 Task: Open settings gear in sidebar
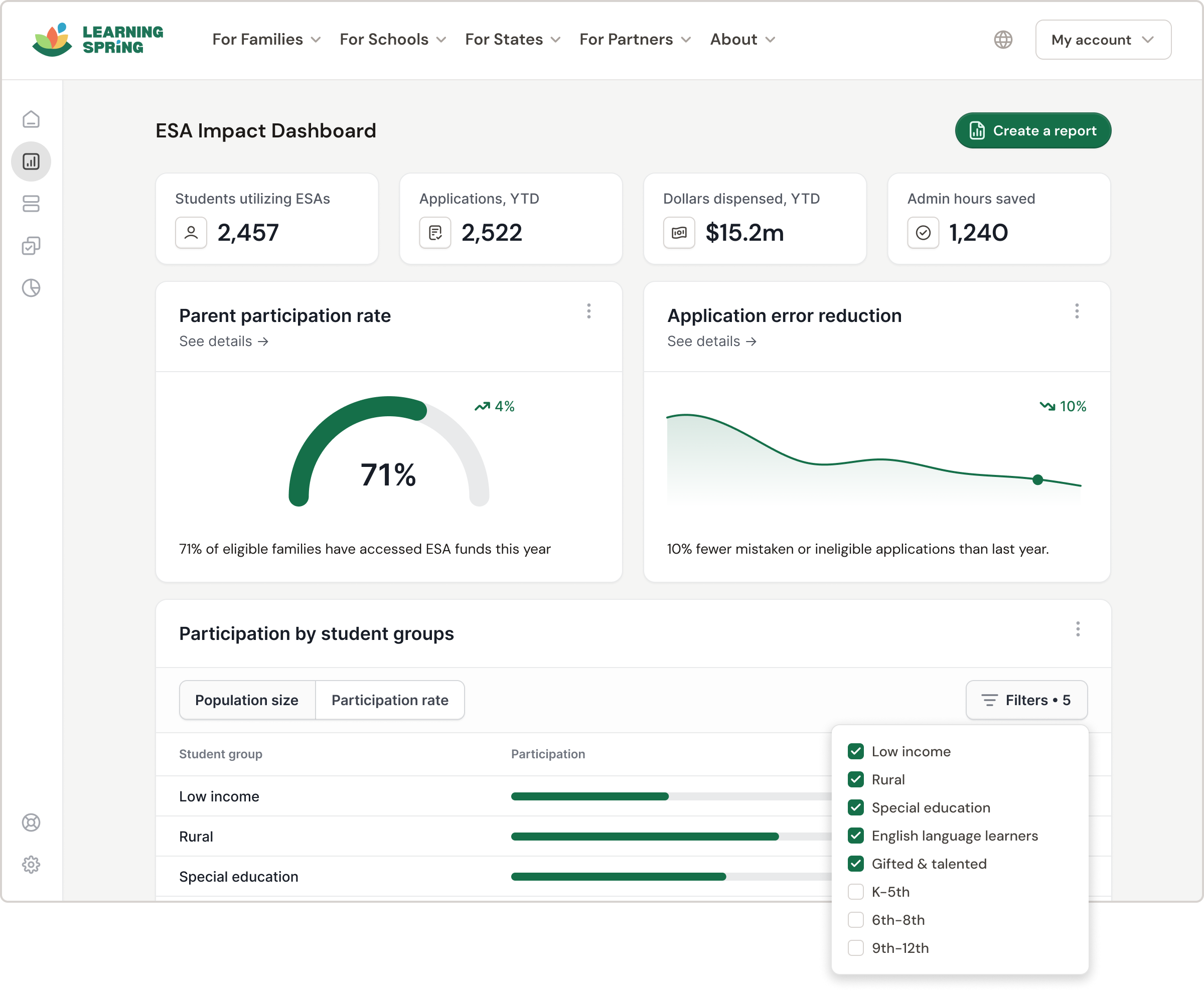[x=31, y=865]
